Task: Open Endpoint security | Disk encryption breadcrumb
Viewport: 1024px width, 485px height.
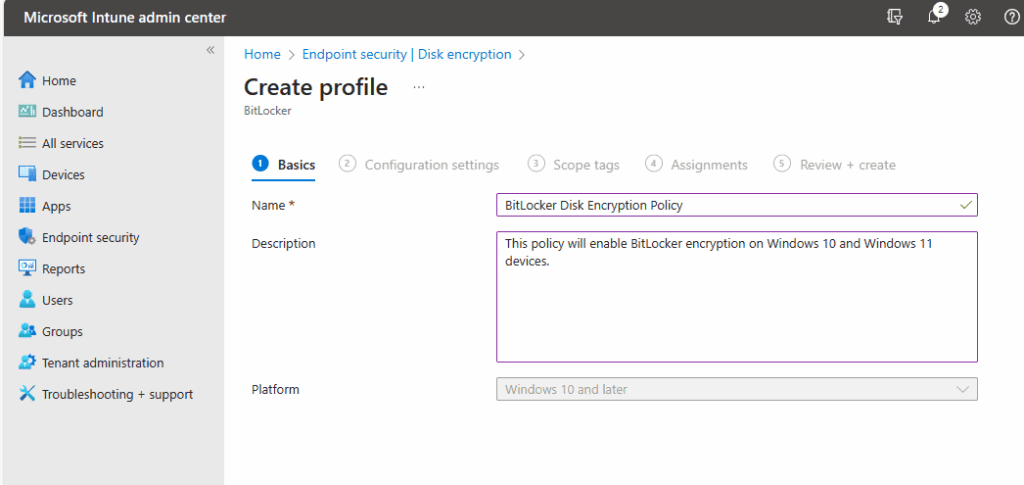Action: coord(406,54)
